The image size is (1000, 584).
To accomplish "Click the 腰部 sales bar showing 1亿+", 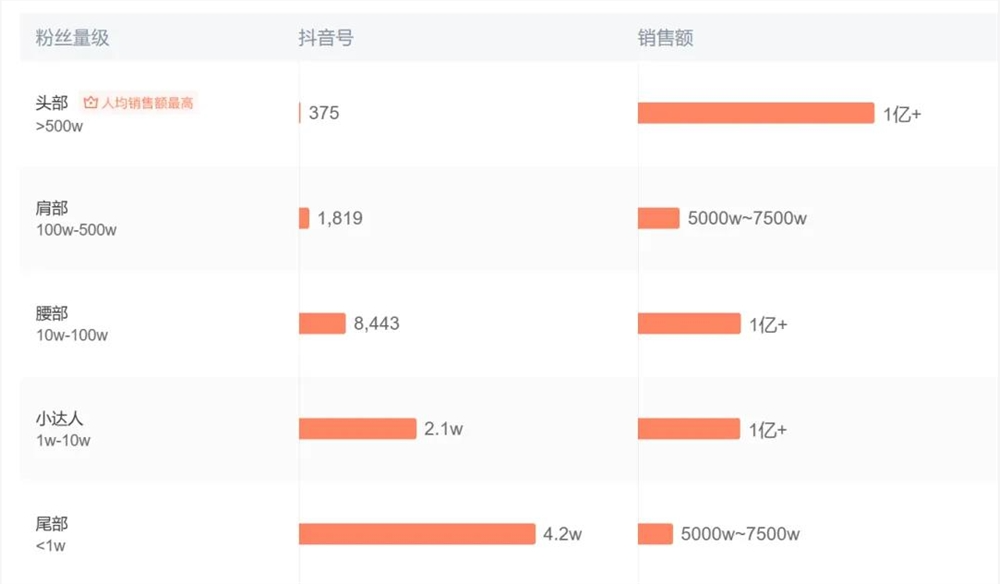I will tap(689, 323).
